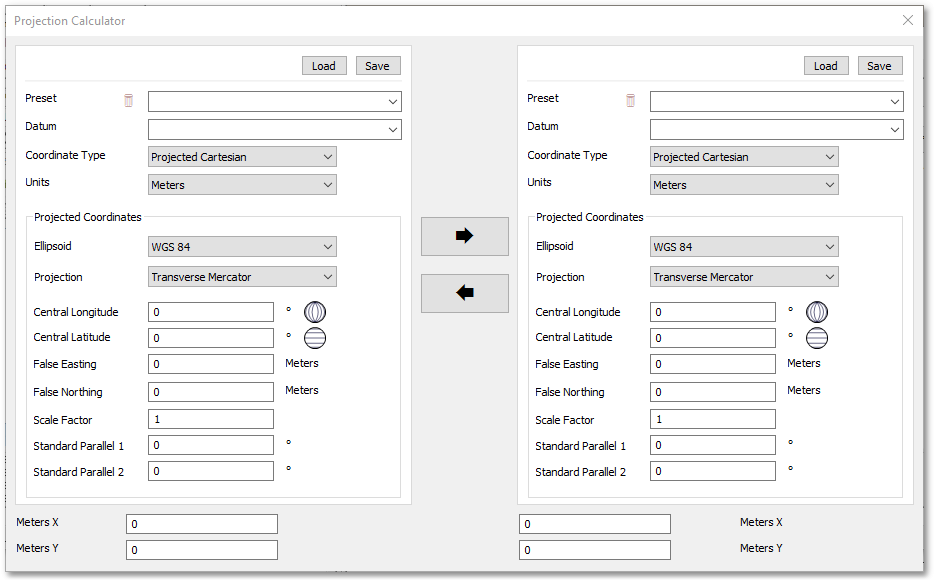Click the left Meters Y input field
The width and height of the screenshot is (935, 583).
202,550
